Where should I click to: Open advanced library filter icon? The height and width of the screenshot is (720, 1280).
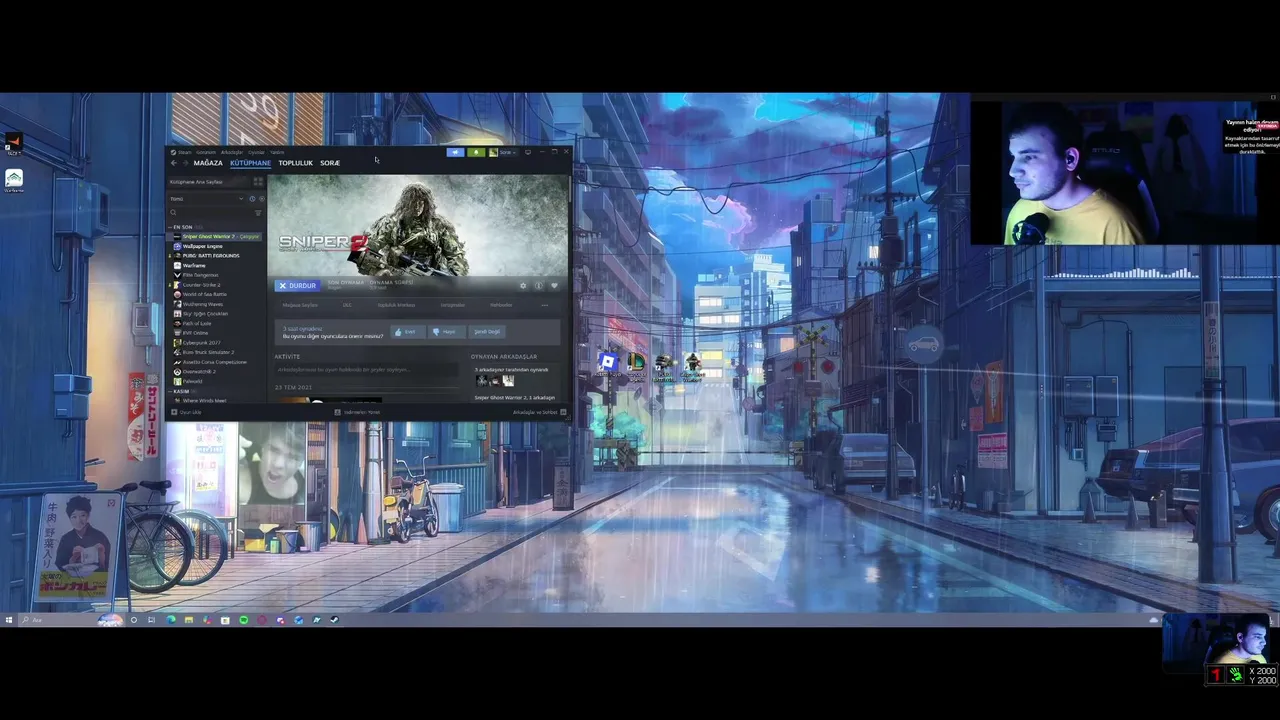tap(258, 213)
